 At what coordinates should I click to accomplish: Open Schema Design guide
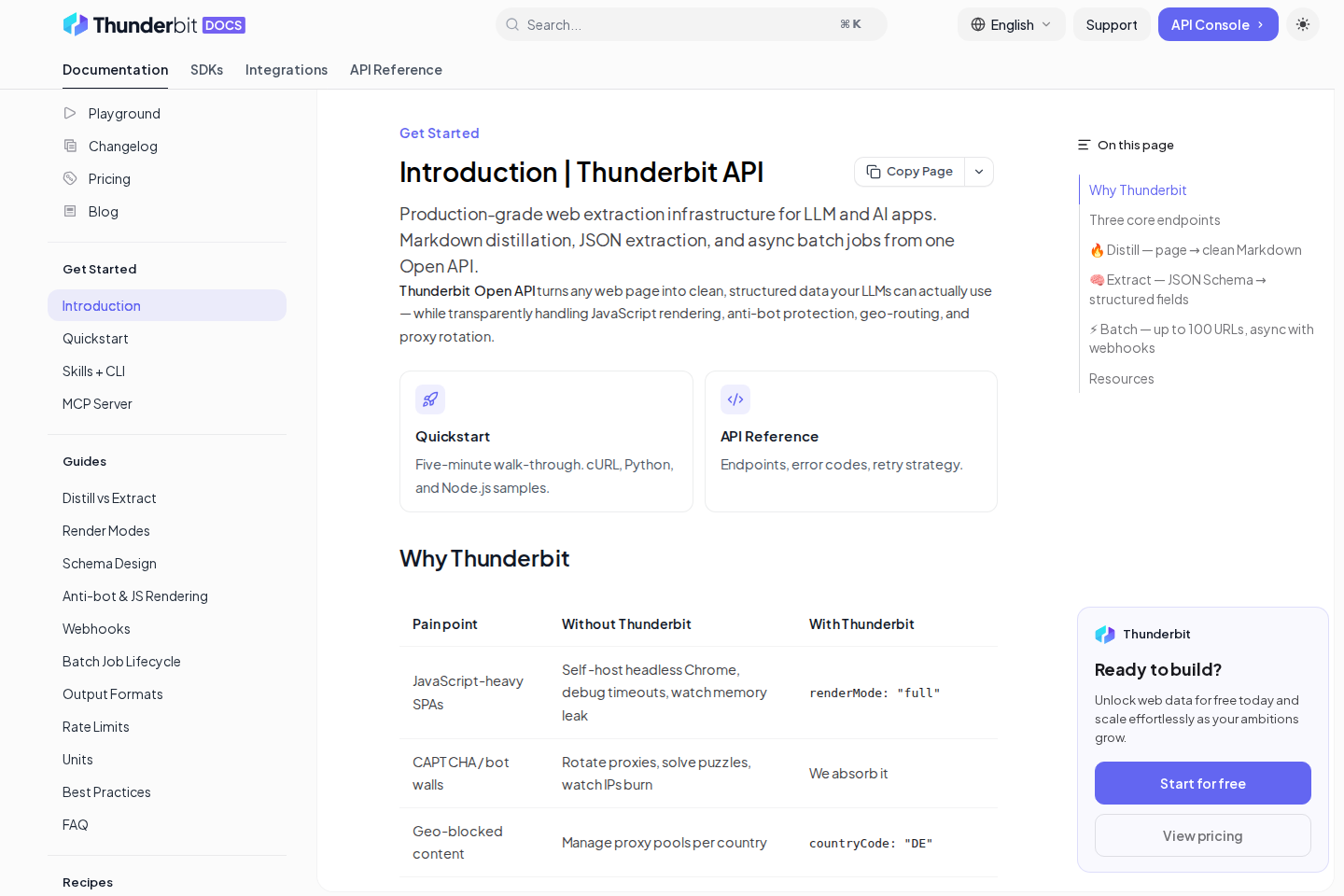[167, 563]
